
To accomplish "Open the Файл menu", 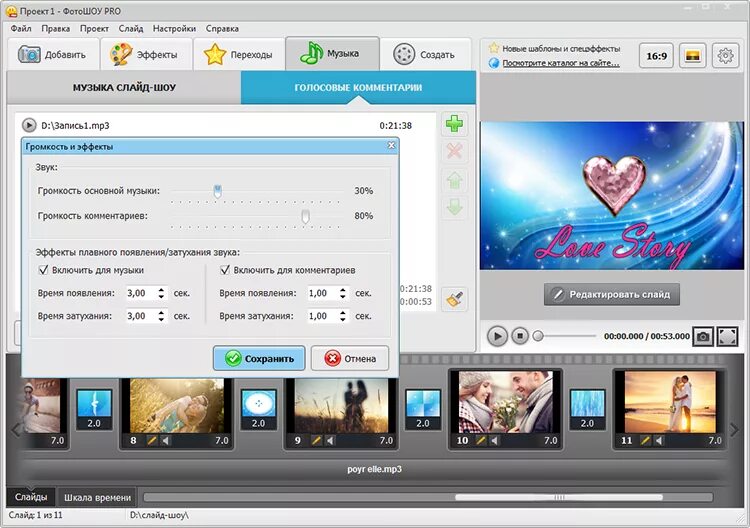I will [21, 29].
